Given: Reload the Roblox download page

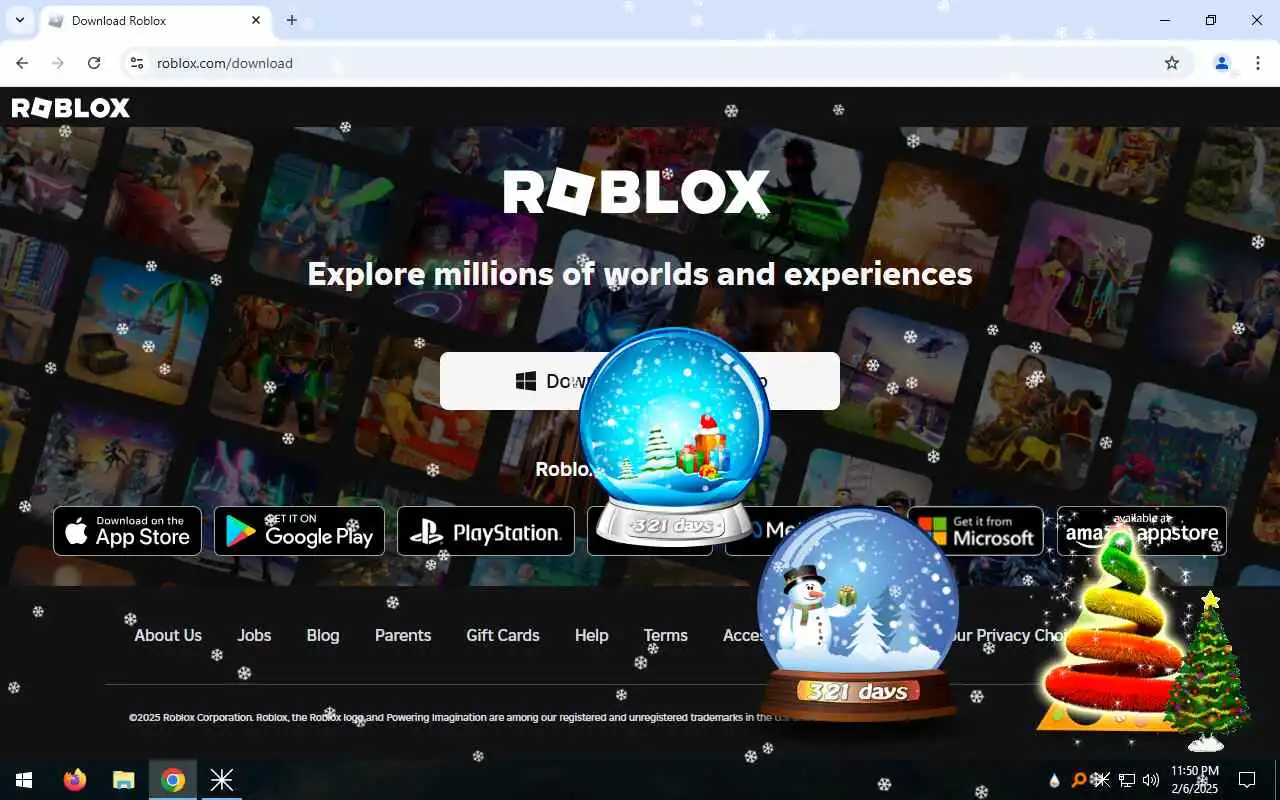Looking at the screenshot, I should [94, 63].
